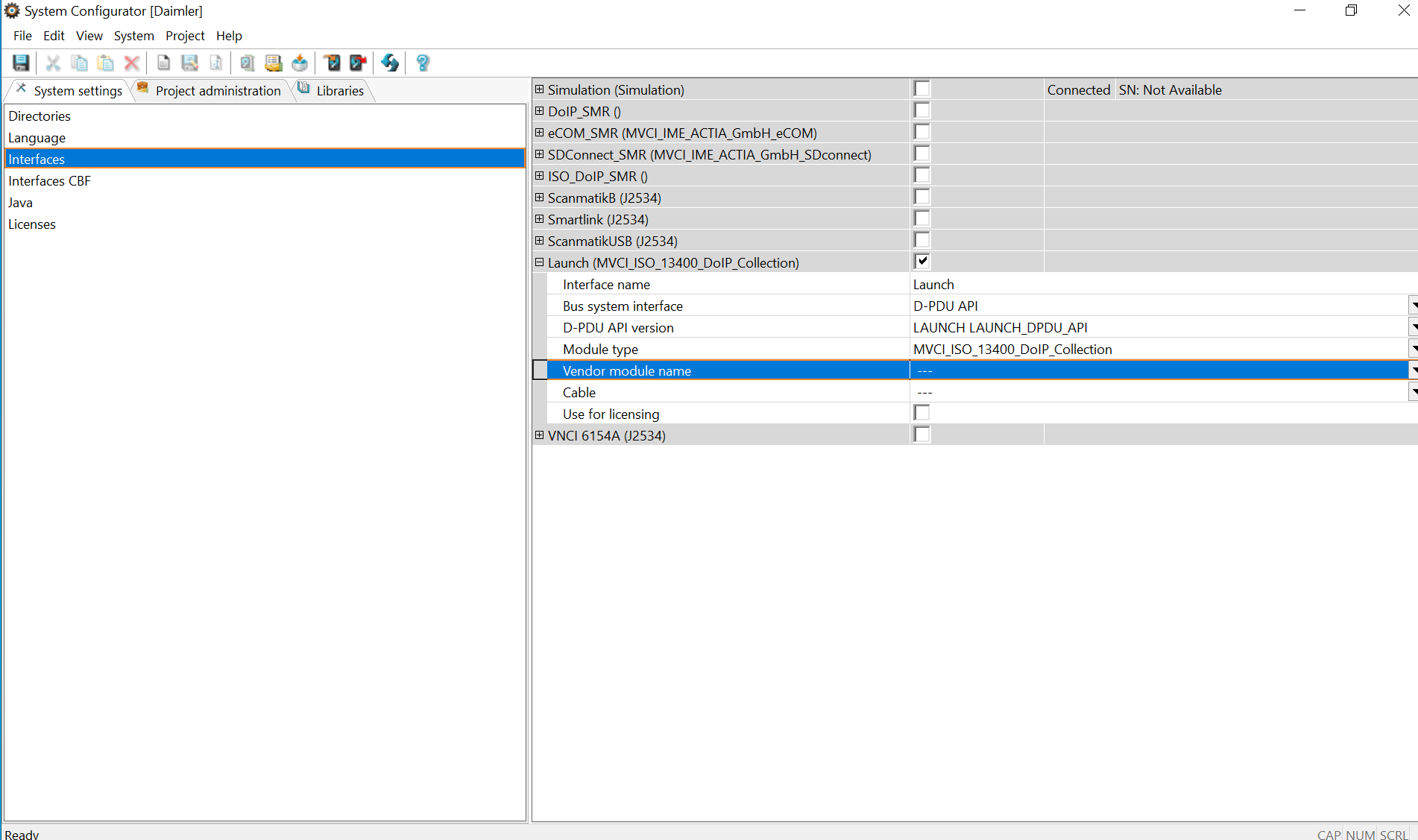1418x840 pixels.
Task: Enable the VNCI 6154A interface checkbox
Action: pyautogui.click(x=922, y=435)
